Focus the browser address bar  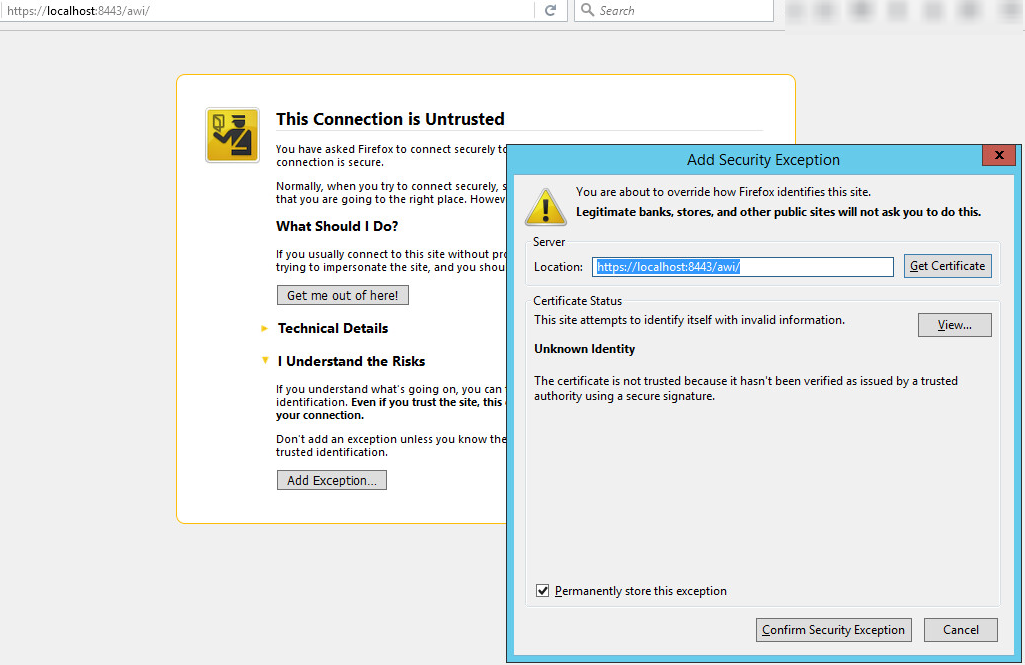268,10
